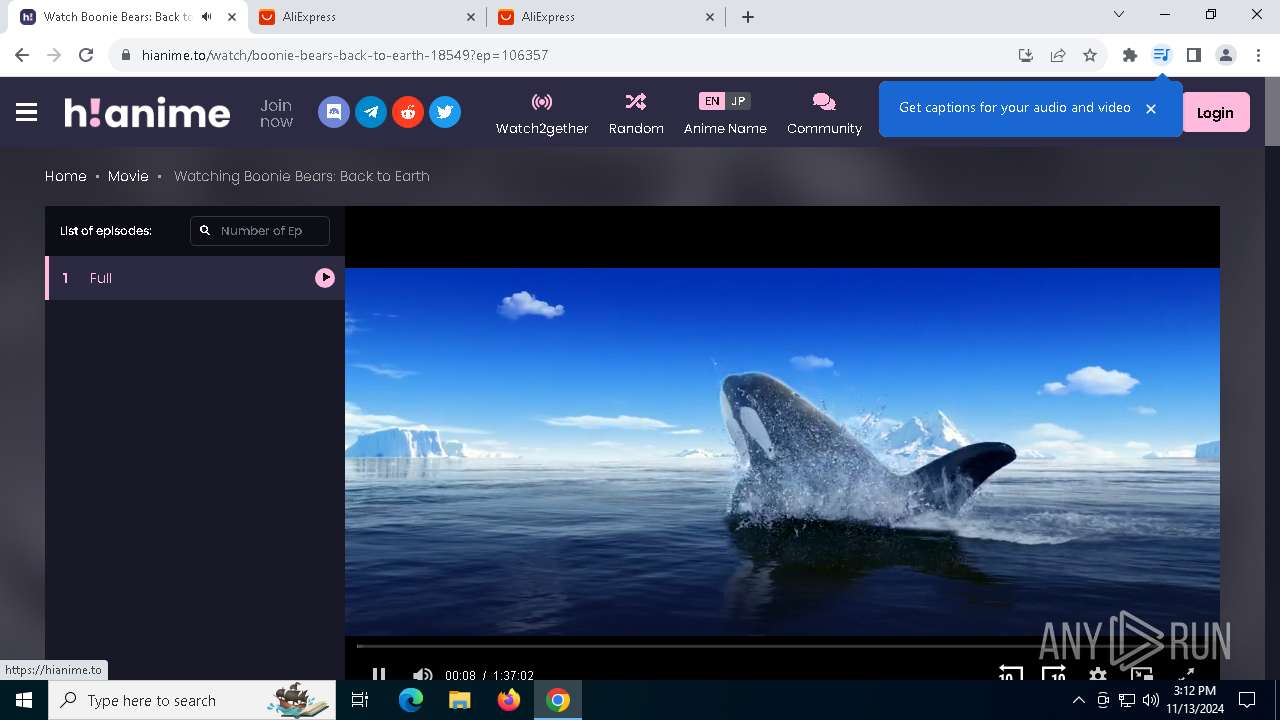Open the Reddit community icon
Viewport: 1280px width, 720px height.
tap(408, 112)
